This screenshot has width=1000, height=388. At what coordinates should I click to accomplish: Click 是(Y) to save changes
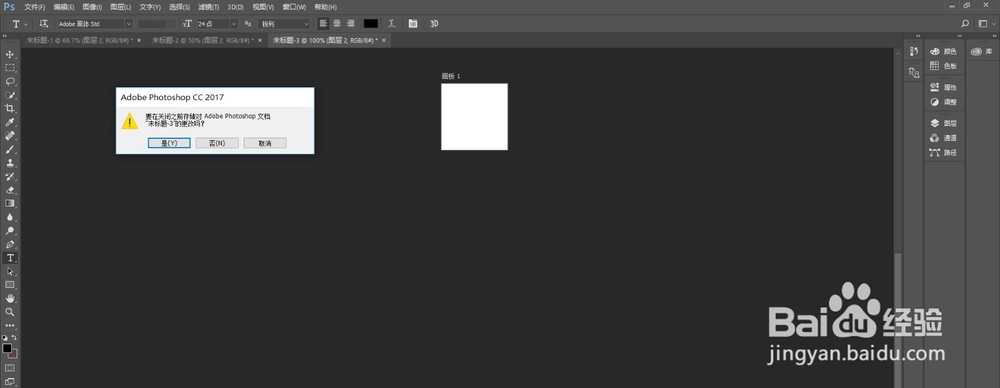click(169, 143)
